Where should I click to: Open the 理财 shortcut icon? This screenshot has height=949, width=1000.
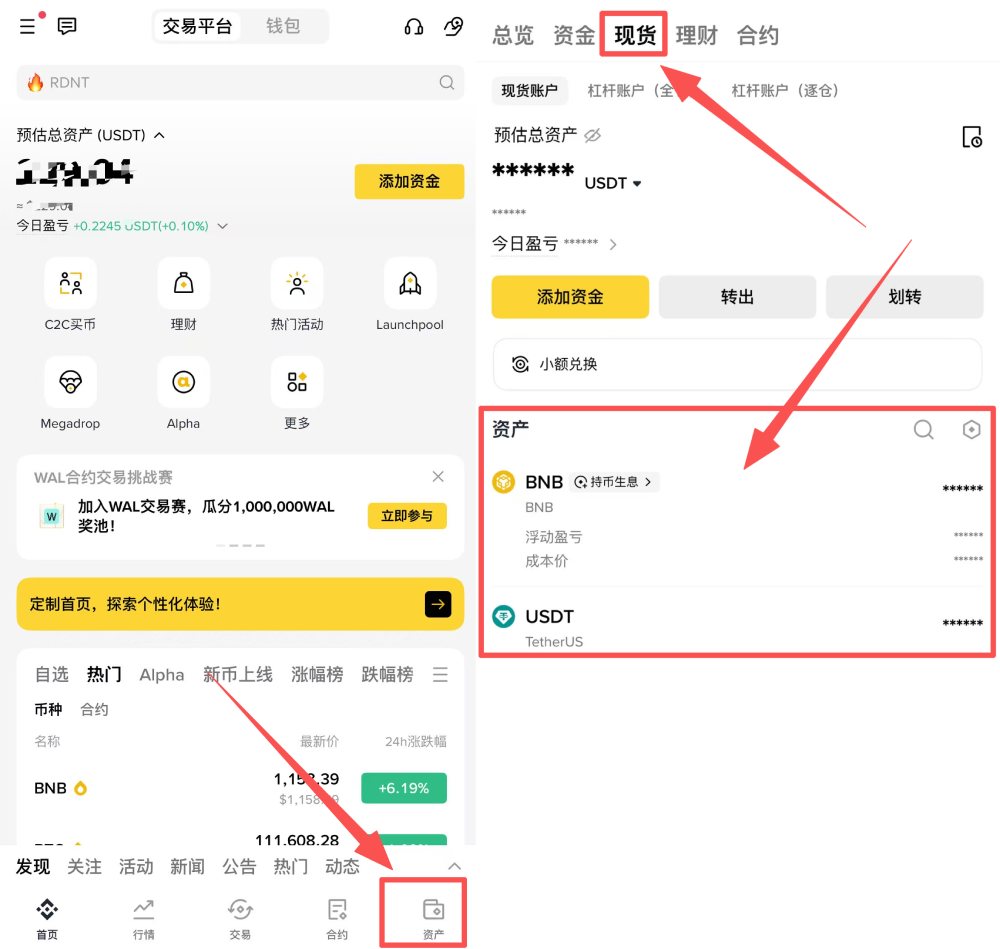point(184,283)
